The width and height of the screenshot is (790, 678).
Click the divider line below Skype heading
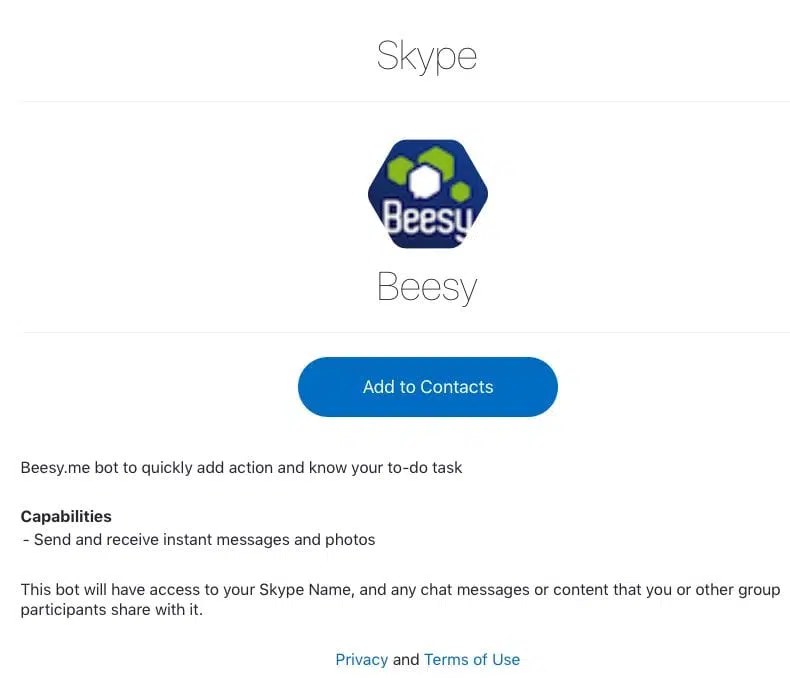point(405,101)
